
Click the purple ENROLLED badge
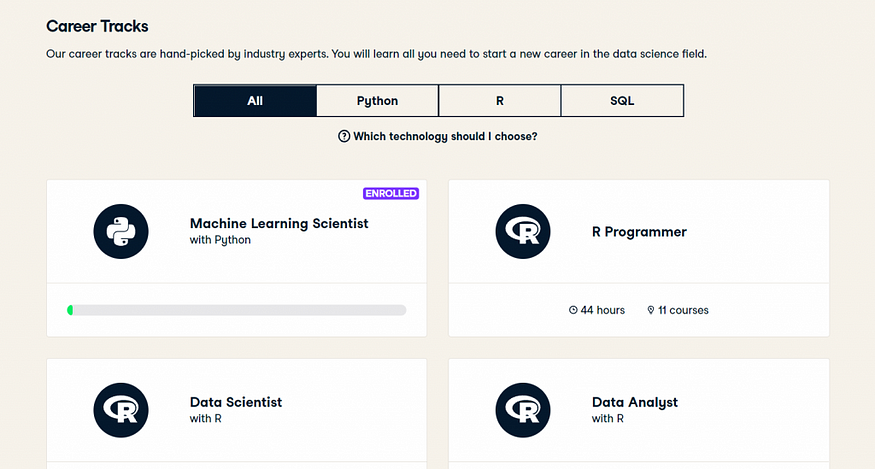click(x=391, y=193)
